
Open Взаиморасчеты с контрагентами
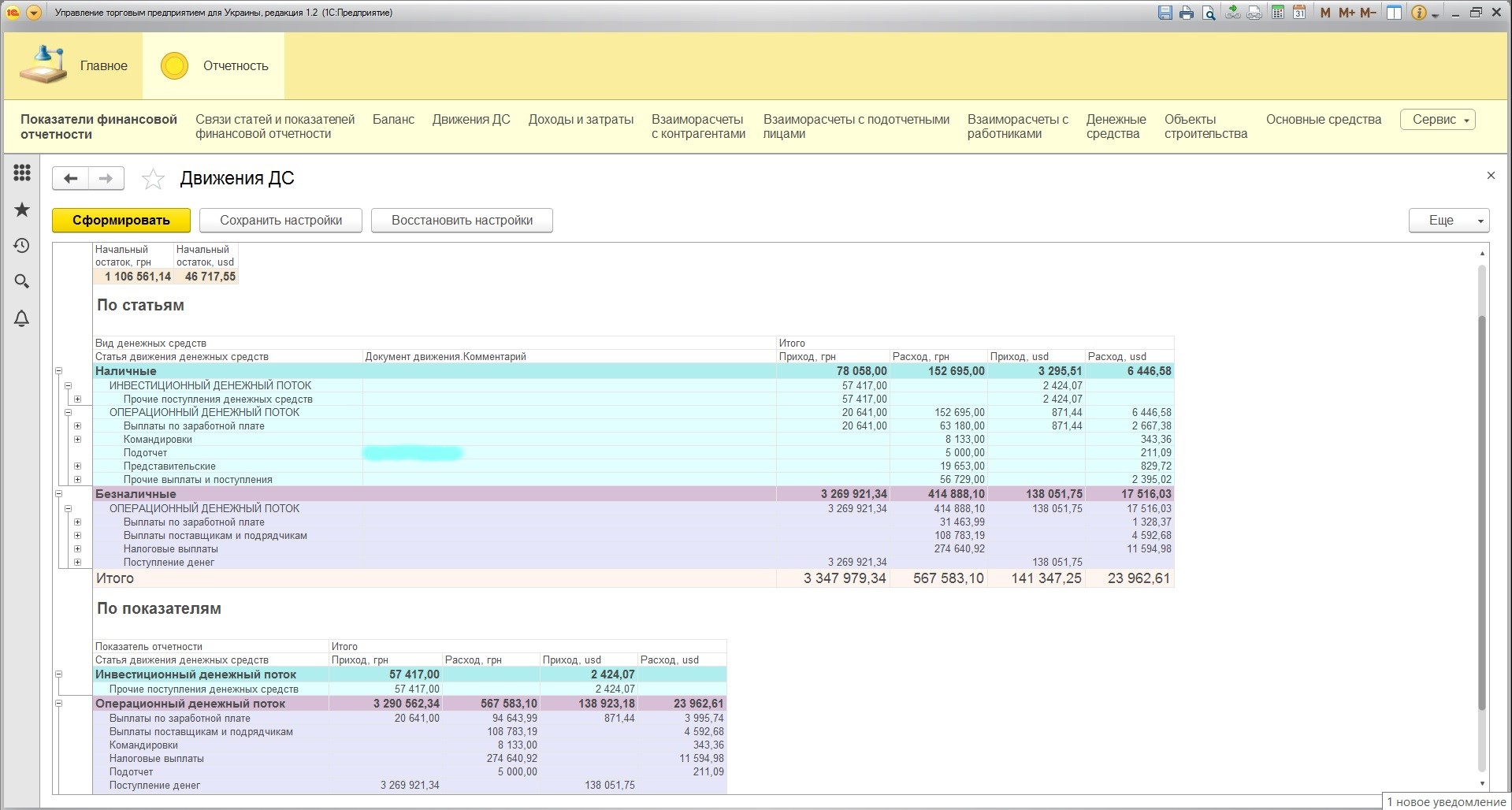coord(698,127)
